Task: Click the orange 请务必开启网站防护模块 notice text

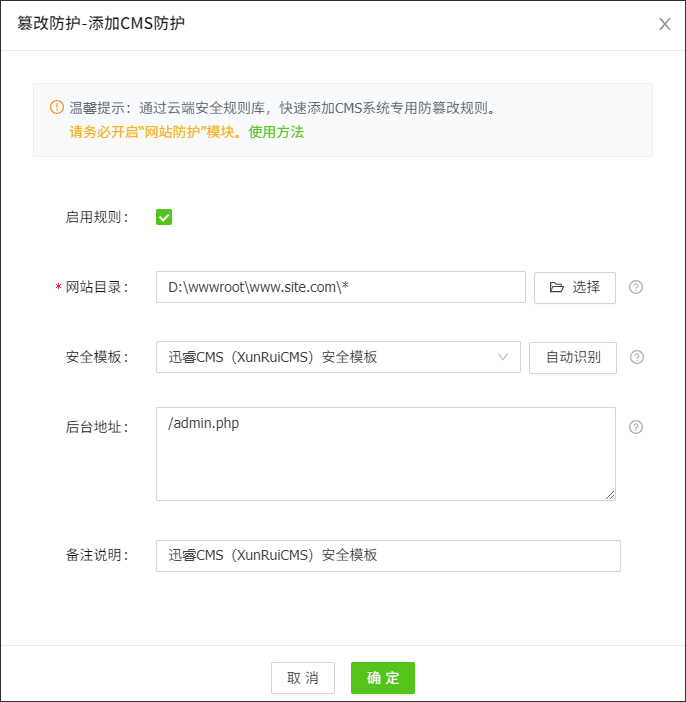Action: 156,132
